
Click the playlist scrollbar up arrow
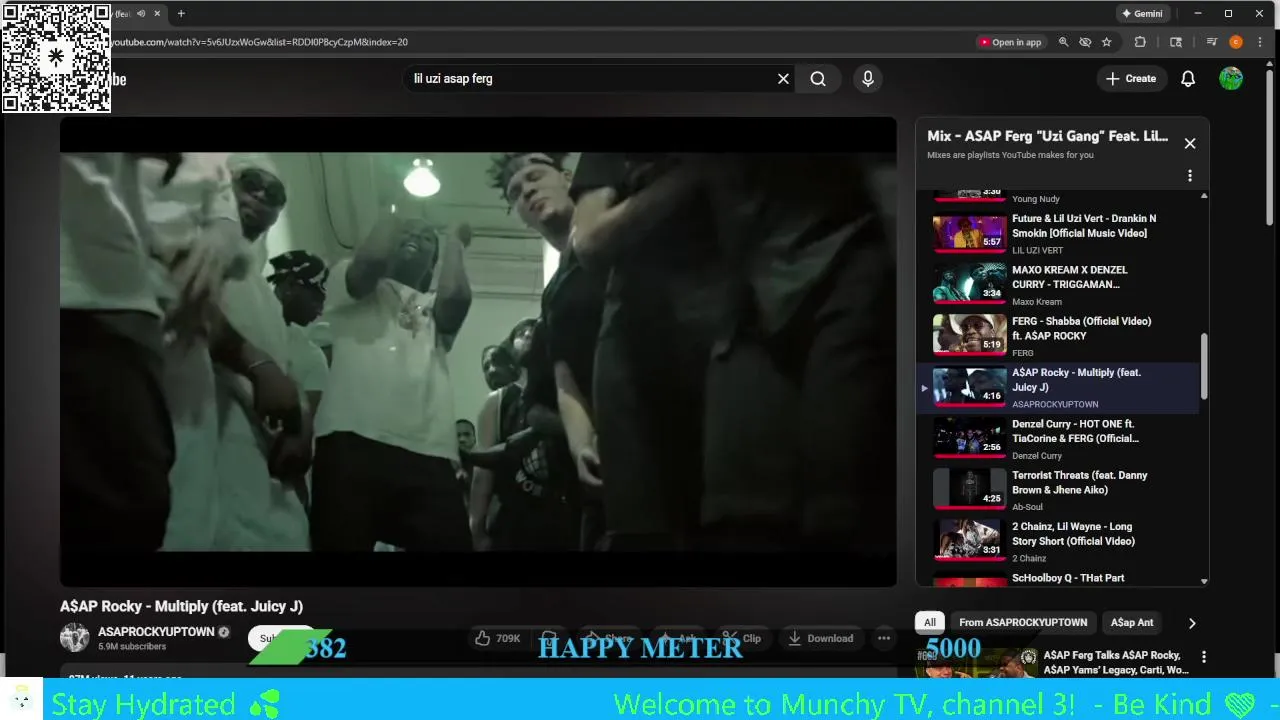point(1204,196)
